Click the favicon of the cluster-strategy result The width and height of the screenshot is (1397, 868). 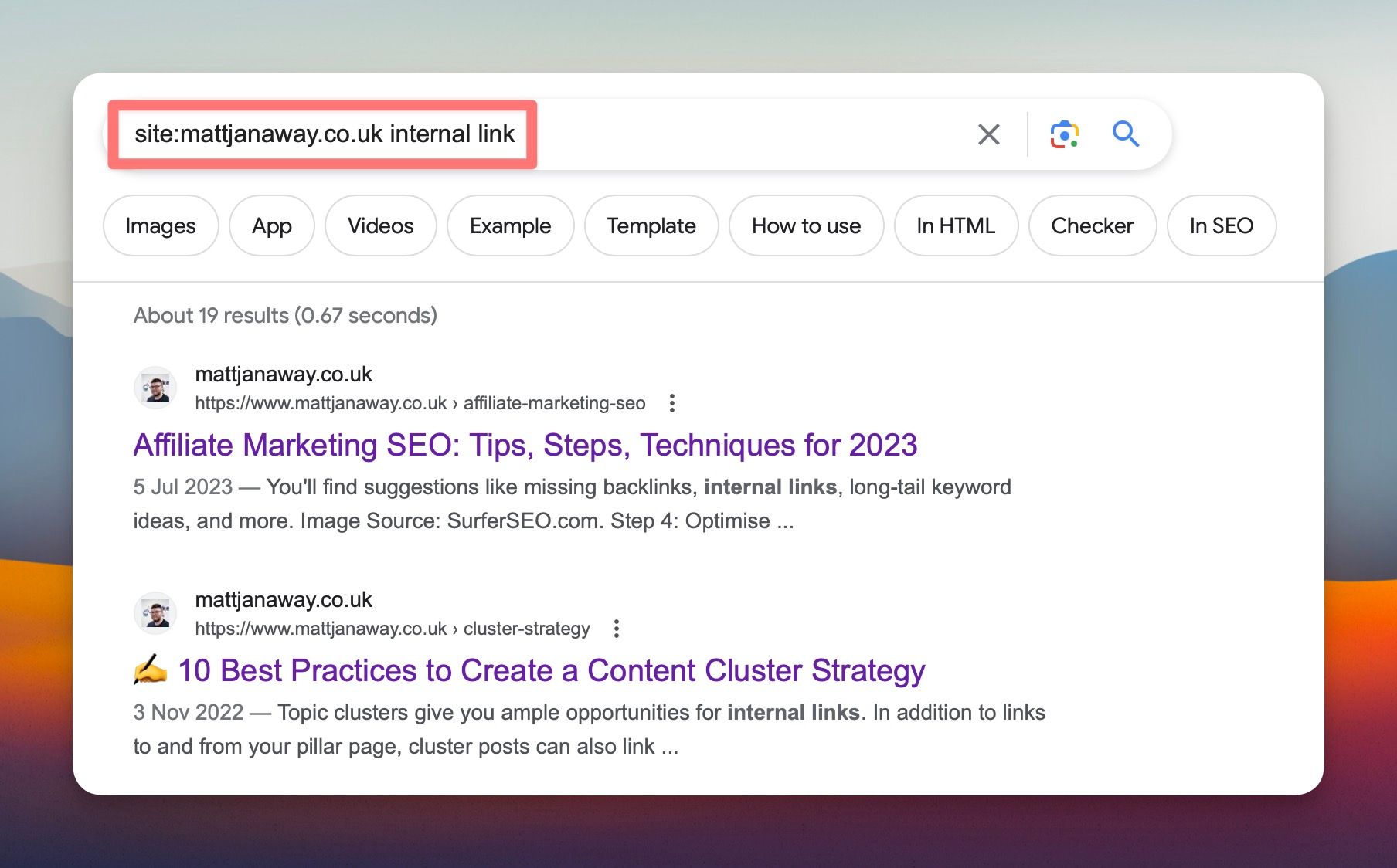[x=155, y=613]
